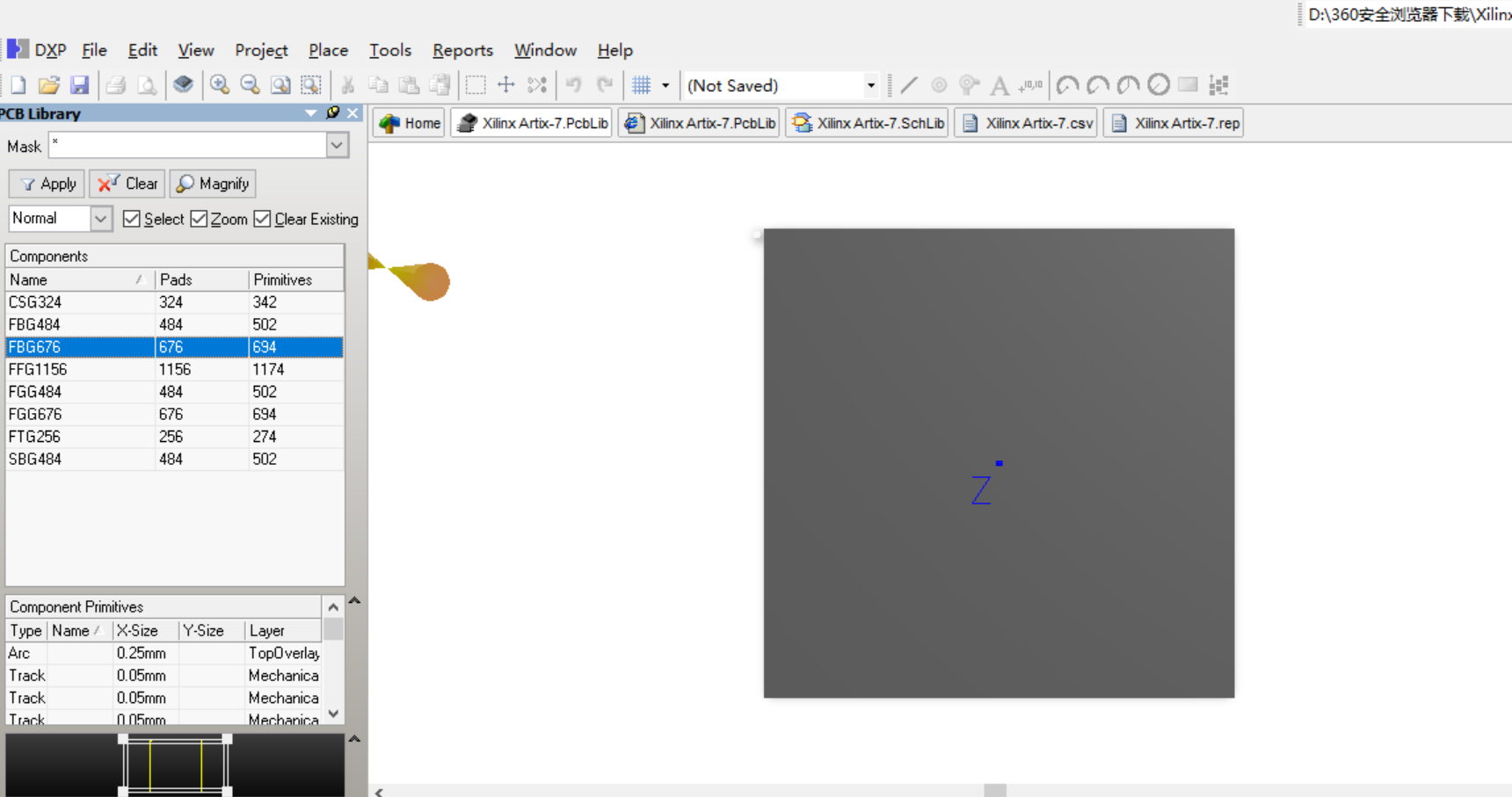Toggle the Select checkbox
Screen dimensions: 1512x797
point(132,219)
